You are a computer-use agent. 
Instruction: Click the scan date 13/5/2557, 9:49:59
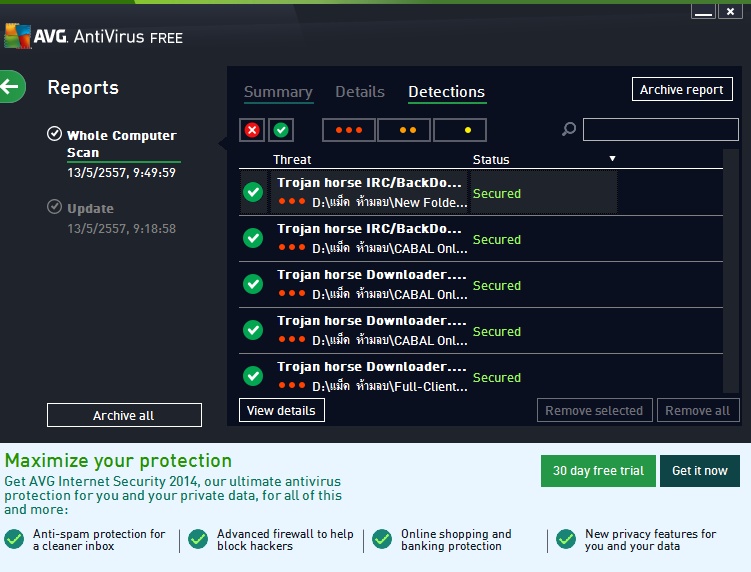click(122, 172)
